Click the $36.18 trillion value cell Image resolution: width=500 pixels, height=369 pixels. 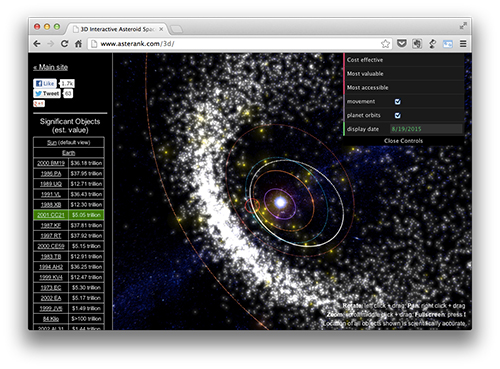click(86, 163)
